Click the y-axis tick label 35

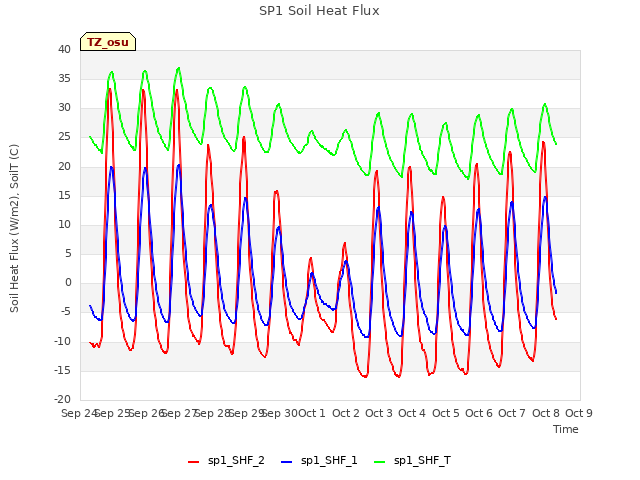[64, 78]
